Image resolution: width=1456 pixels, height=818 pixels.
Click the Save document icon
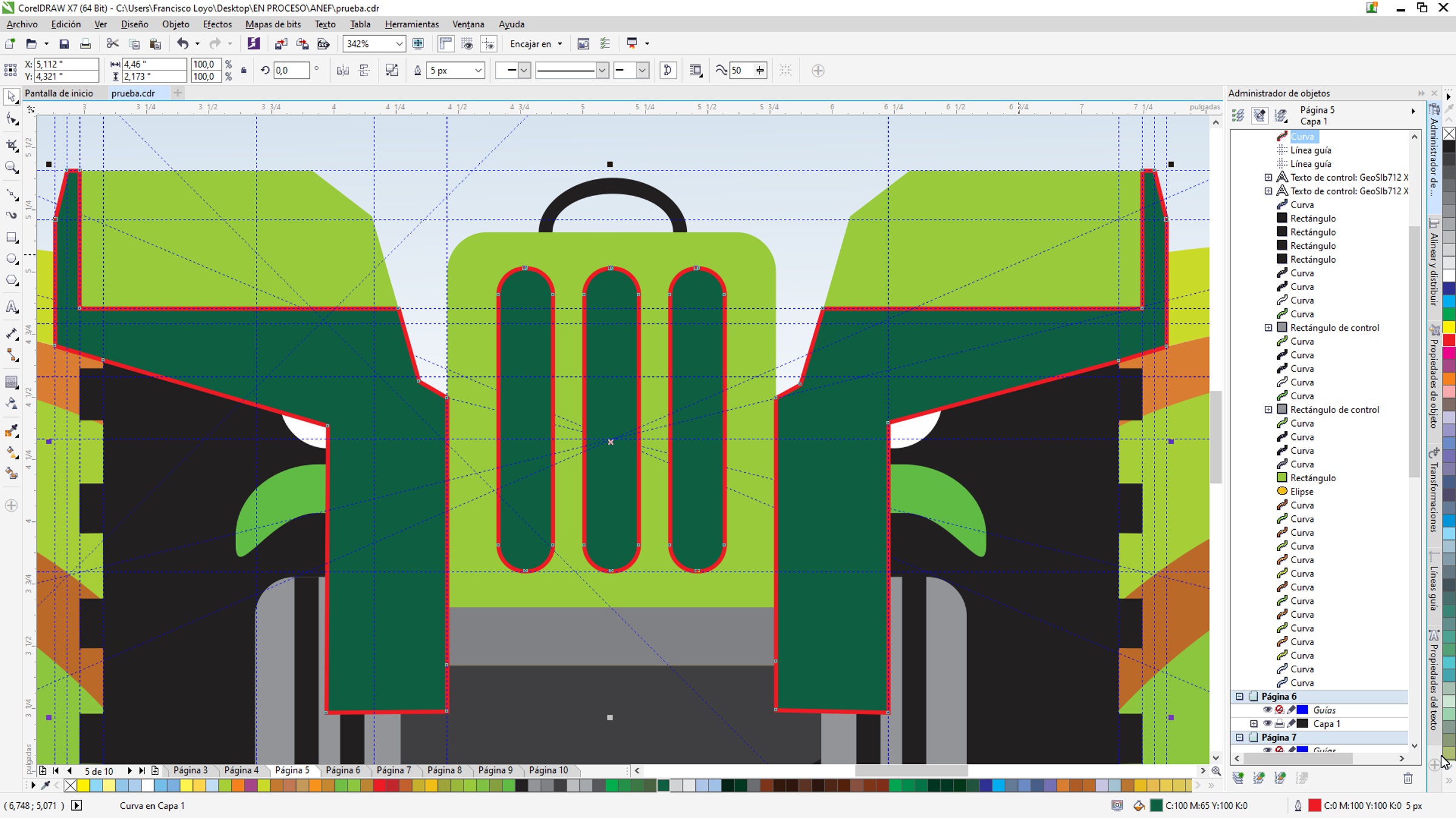[64, 44]
